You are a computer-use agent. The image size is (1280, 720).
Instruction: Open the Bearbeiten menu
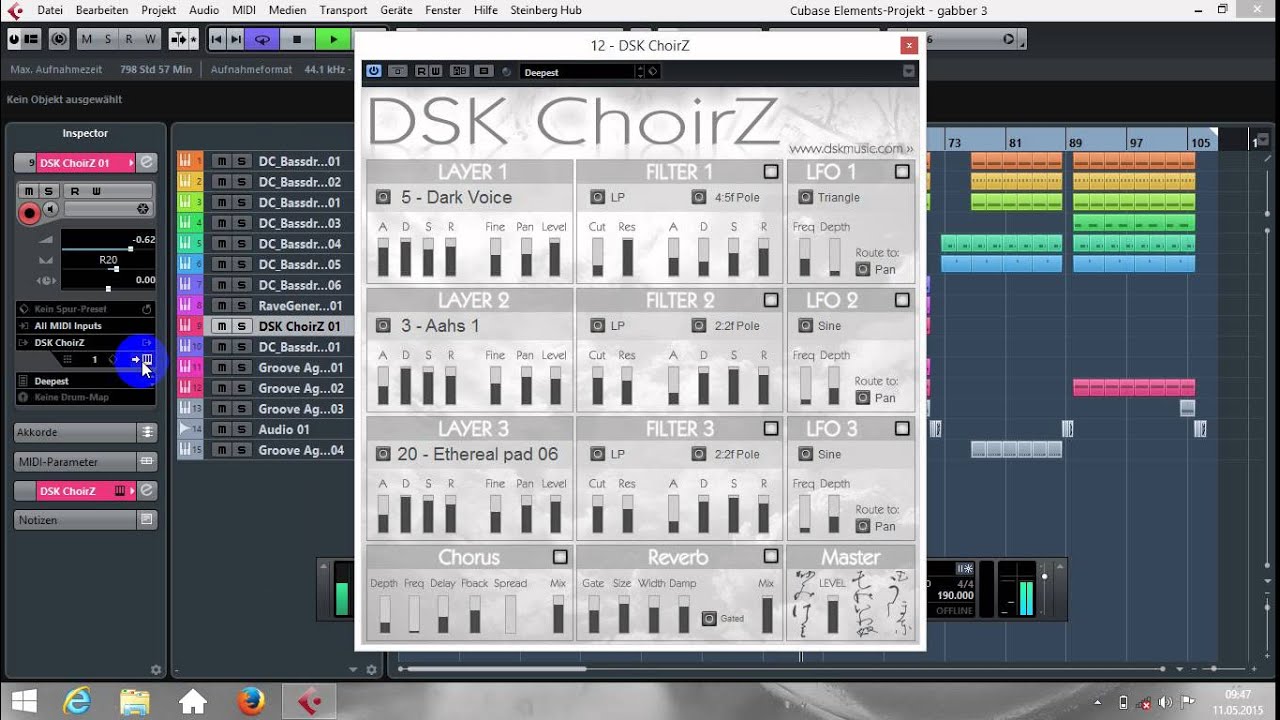tap(102, 10)
